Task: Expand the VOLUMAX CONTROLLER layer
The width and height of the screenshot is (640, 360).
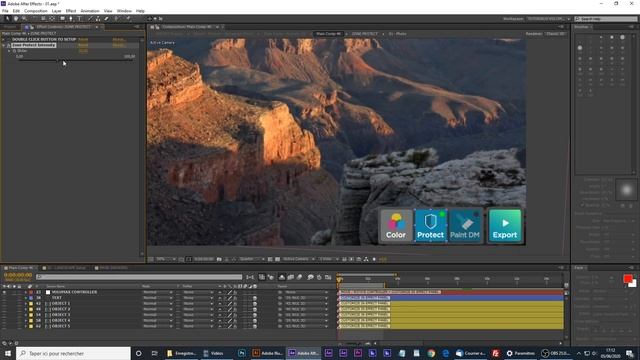Action: pos(26,292)
